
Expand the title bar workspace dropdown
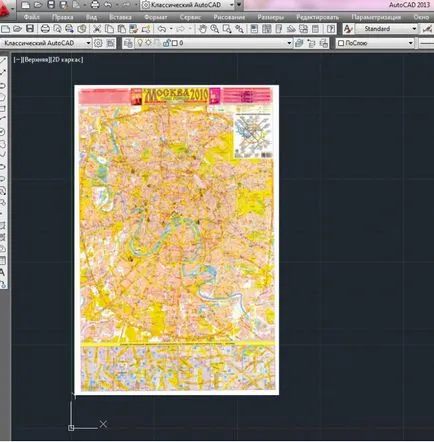[x=232, y=5]
